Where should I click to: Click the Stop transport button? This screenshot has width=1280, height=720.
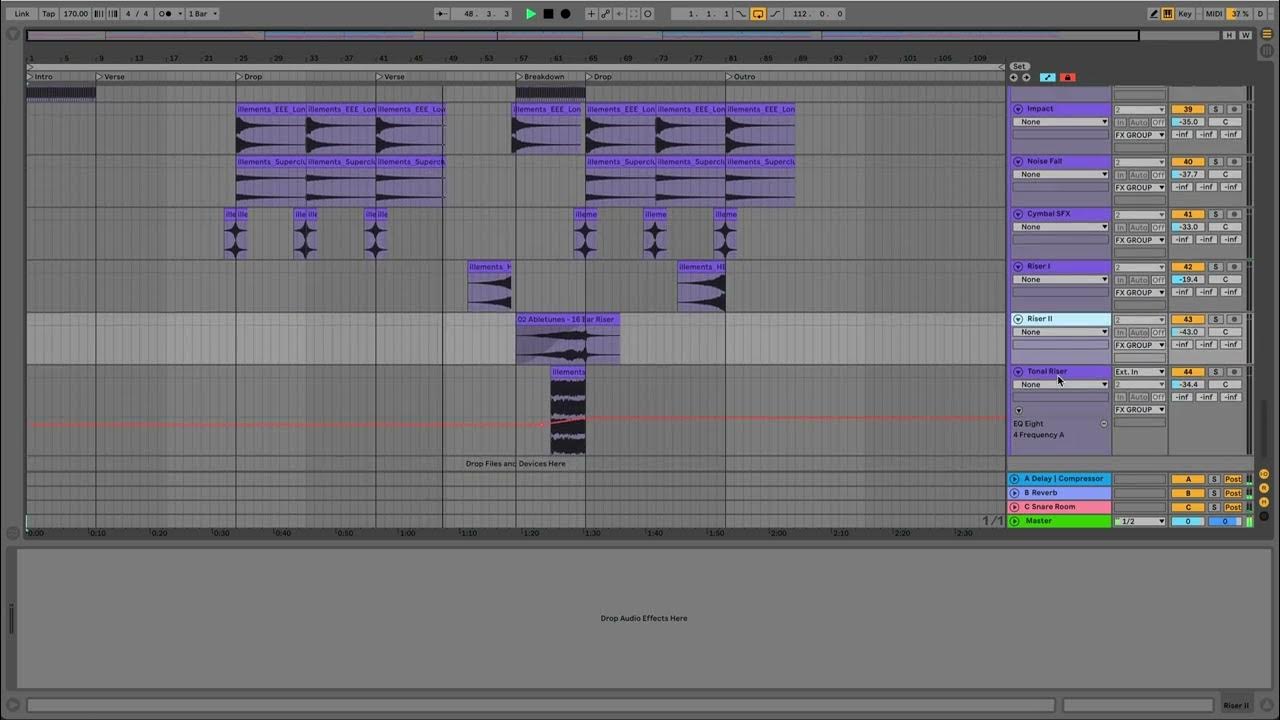tap(548, 14)
